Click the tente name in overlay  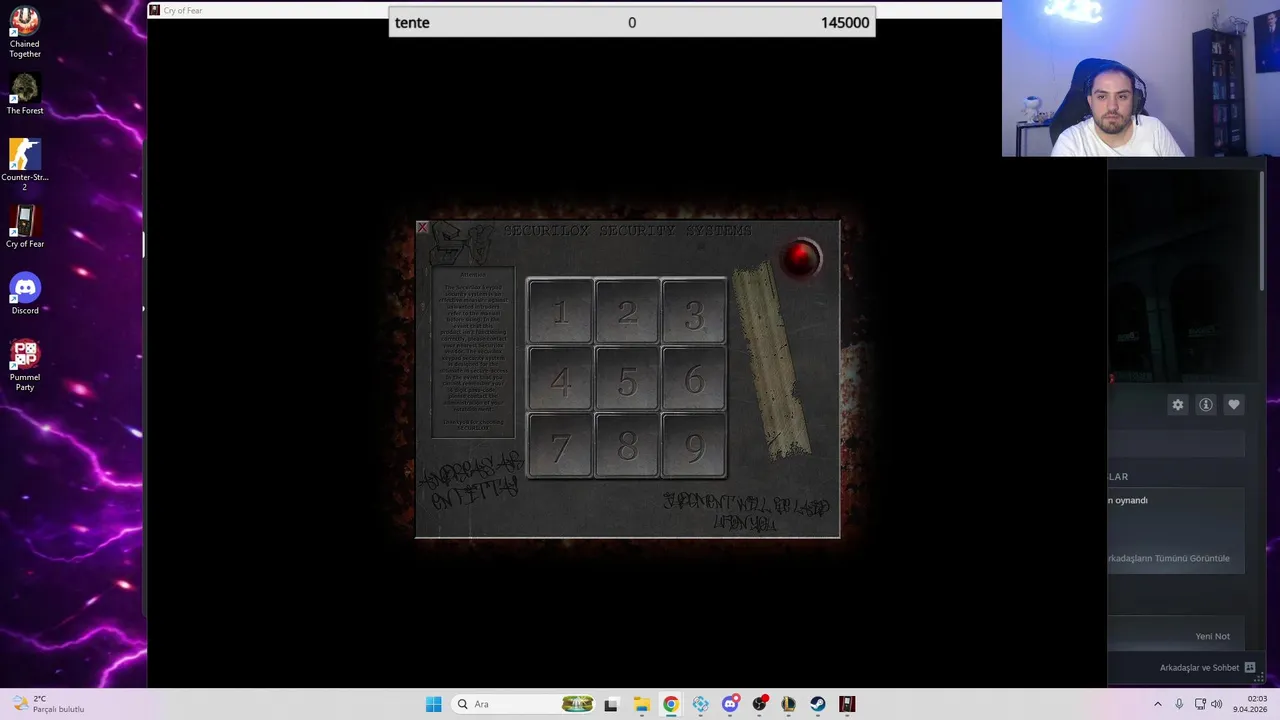[x=412, y=22]
